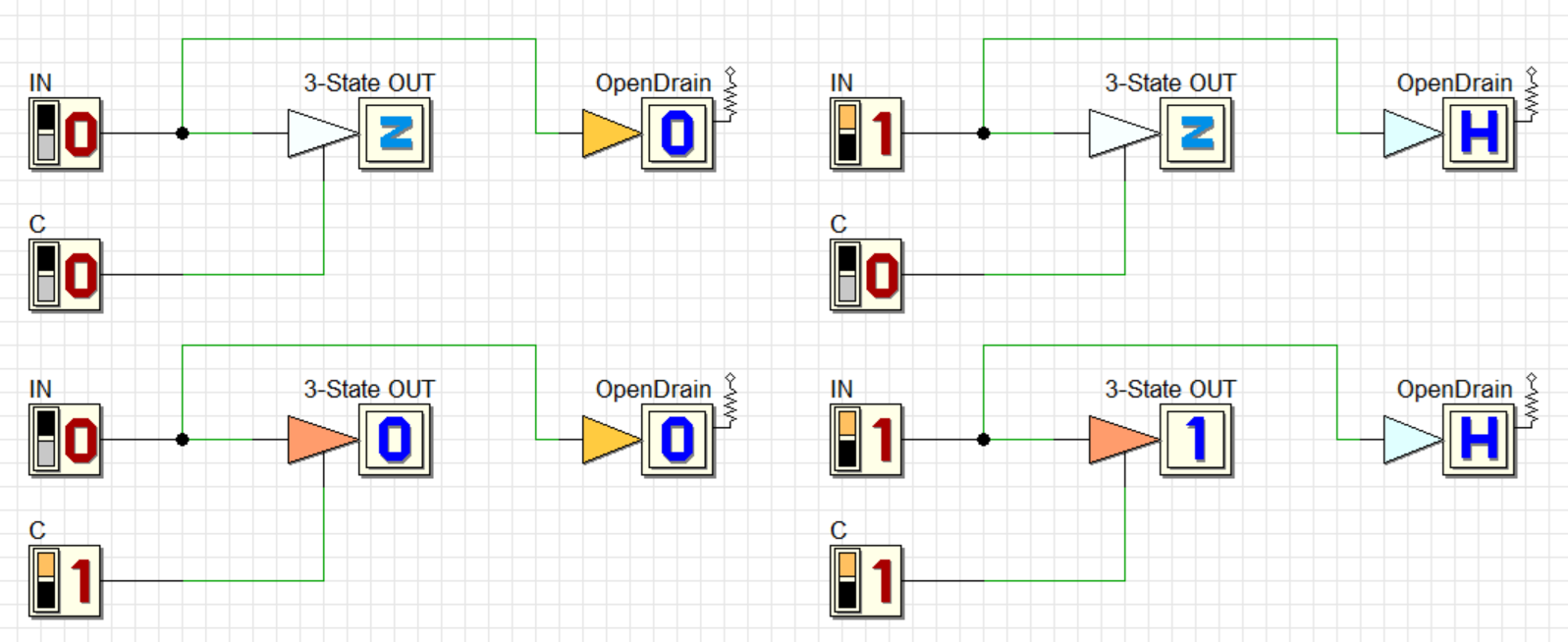The width and height of the screenshot is (1568, 642).
Task: Select the pull-up resistor in the top-right circuit
Action: pyautogui.click(x=1532, y=93)
